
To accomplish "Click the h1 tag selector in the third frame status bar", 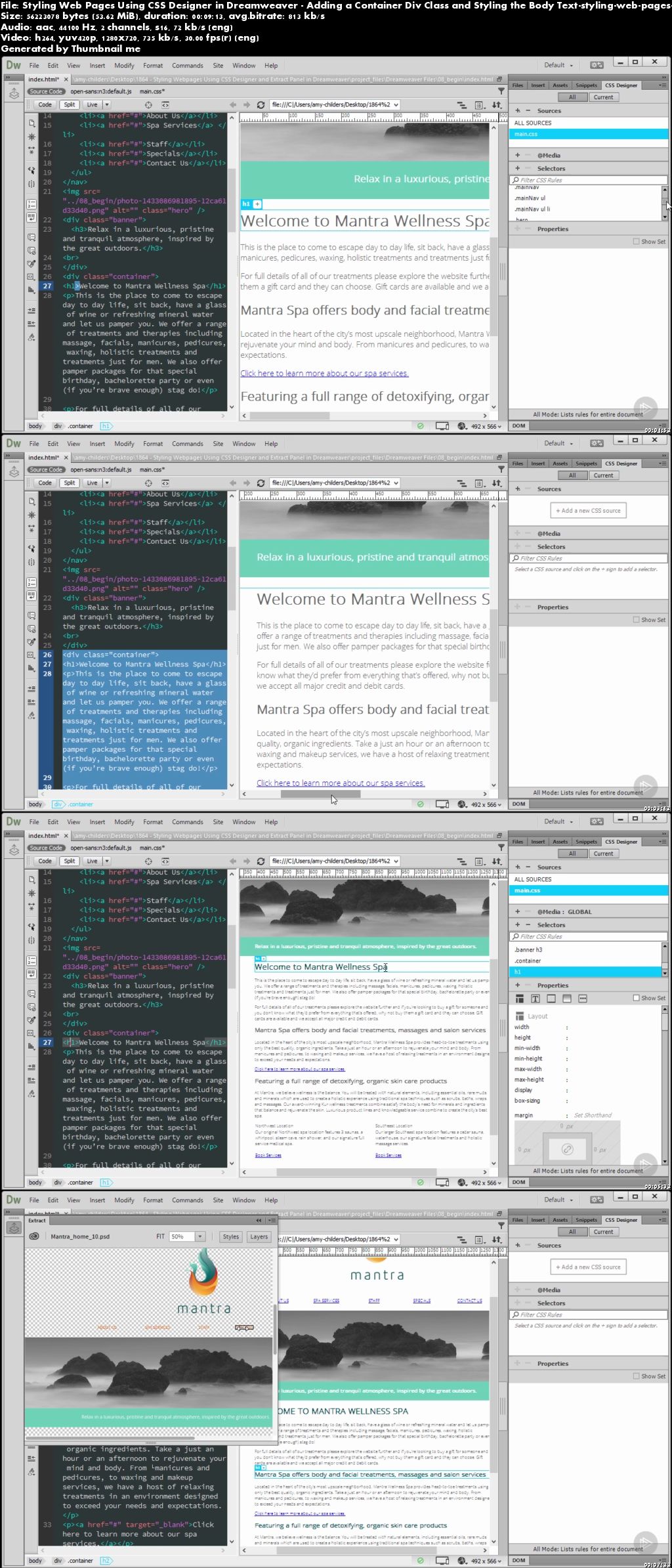I will (106, 1183).
